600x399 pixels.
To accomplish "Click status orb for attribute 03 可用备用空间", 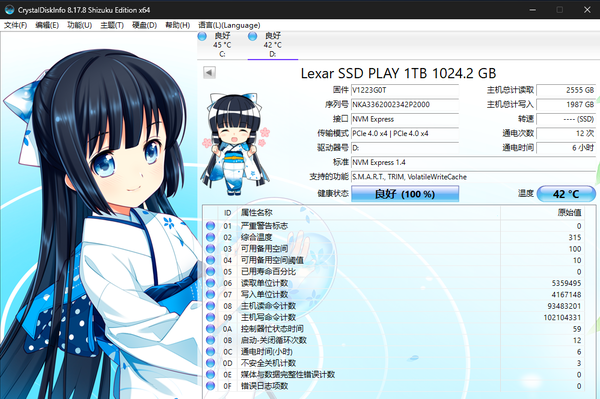I will click(x=210, y=249).
